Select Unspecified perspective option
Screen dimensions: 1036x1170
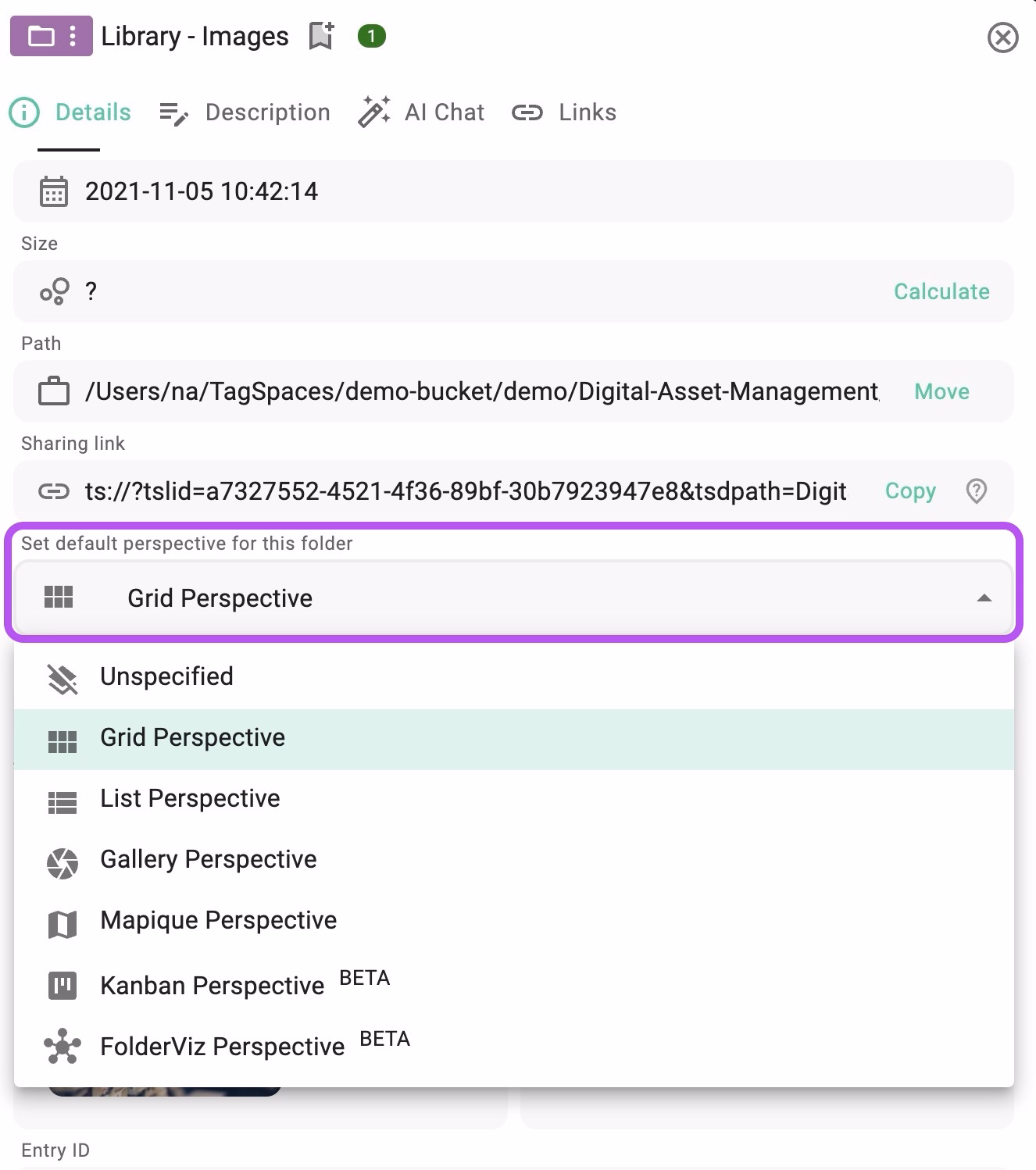click(166, 676)
